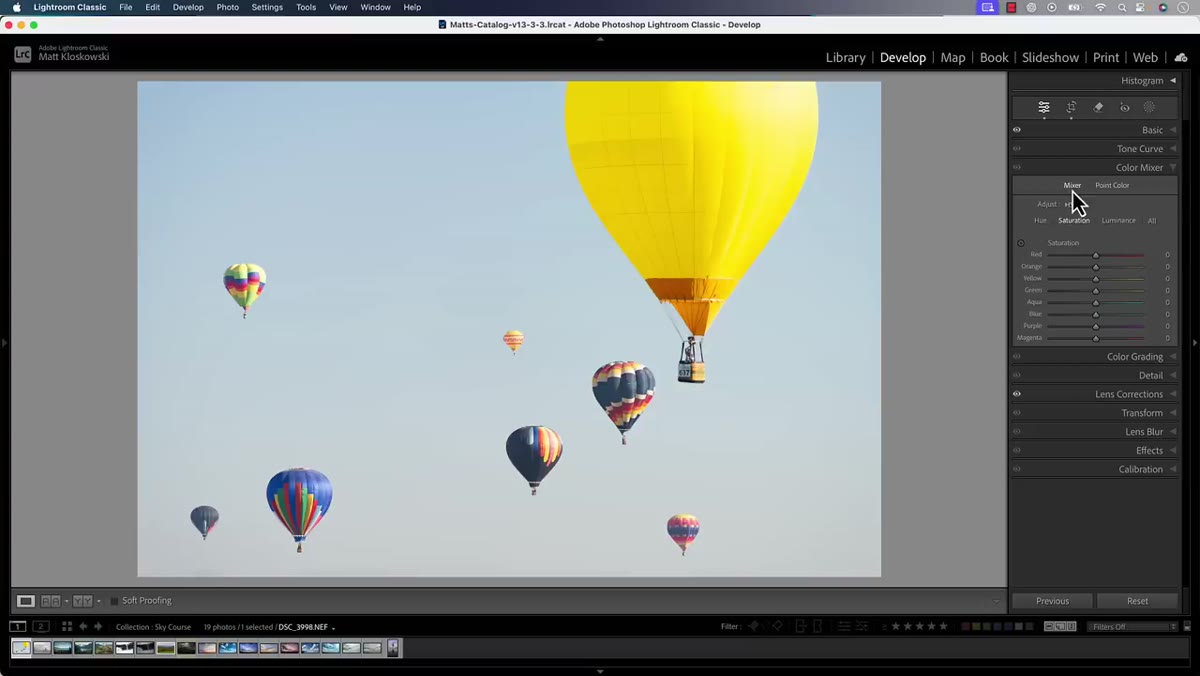Expand the Tone Curve panel

click(1173, 149)
